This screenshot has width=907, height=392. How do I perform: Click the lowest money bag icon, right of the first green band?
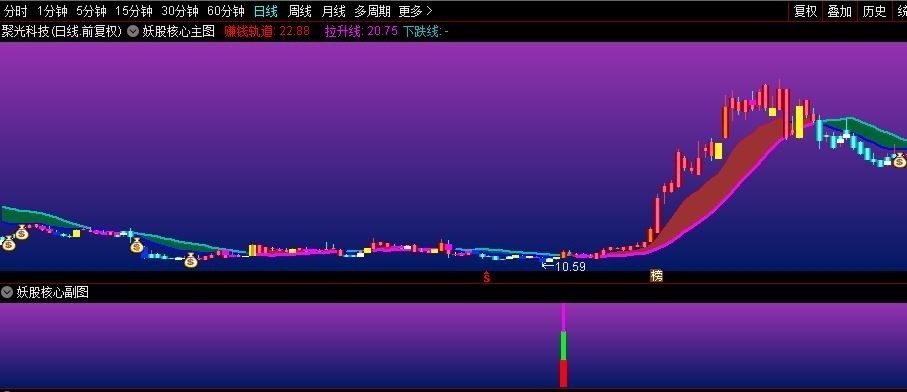pos(191,261)
